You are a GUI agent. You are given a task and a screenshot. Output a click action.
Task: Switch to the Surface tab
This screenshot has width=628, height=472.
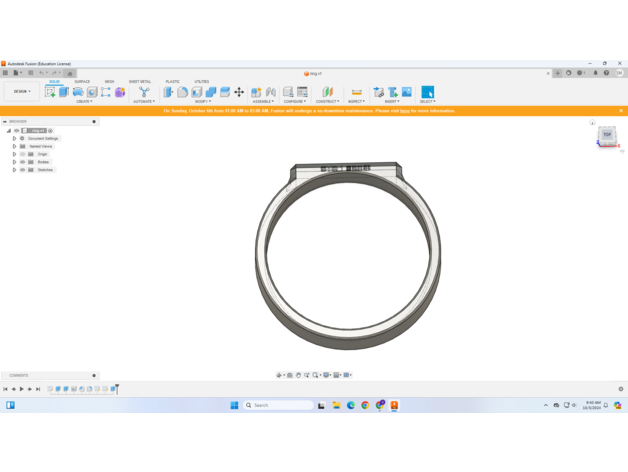coord(82,82)
